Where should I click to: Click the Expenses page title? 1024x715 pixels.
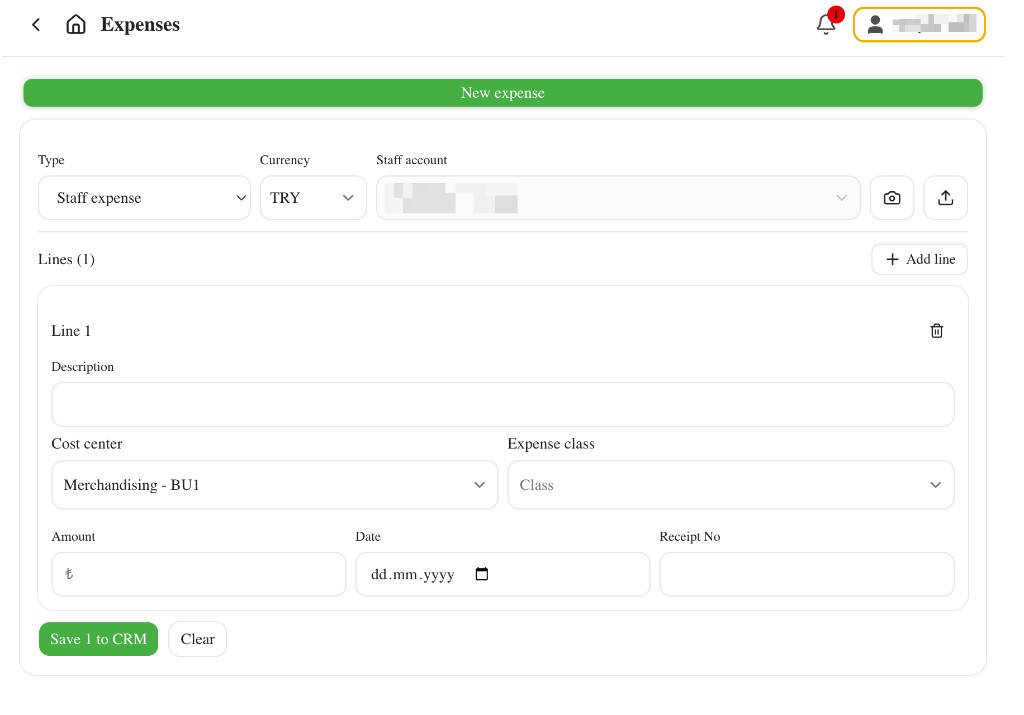tap(140, 25)
